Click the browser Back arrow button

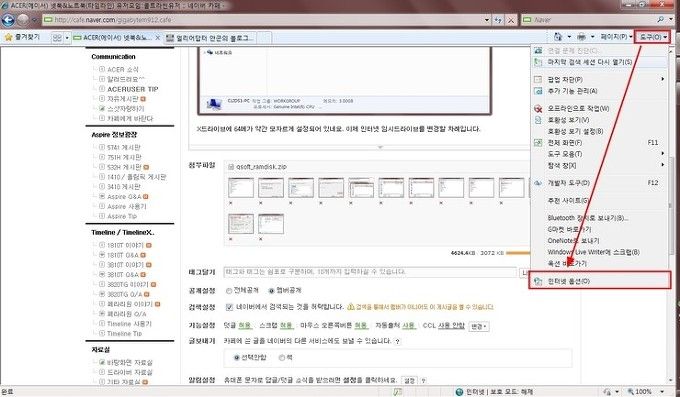click(8, 20)
